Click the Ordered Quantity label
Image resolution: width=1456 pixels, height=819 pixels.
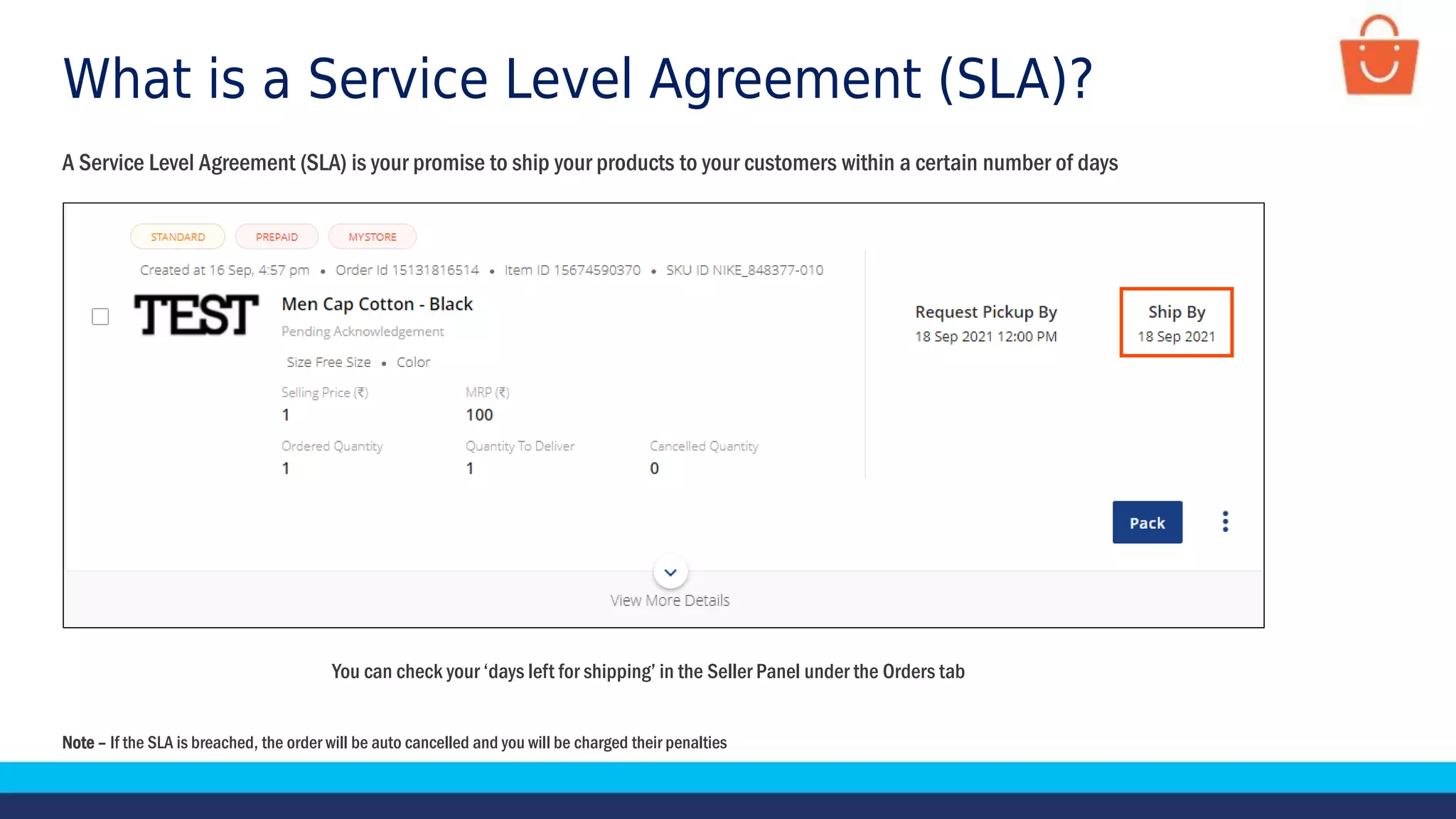click(x=332, y=446)
